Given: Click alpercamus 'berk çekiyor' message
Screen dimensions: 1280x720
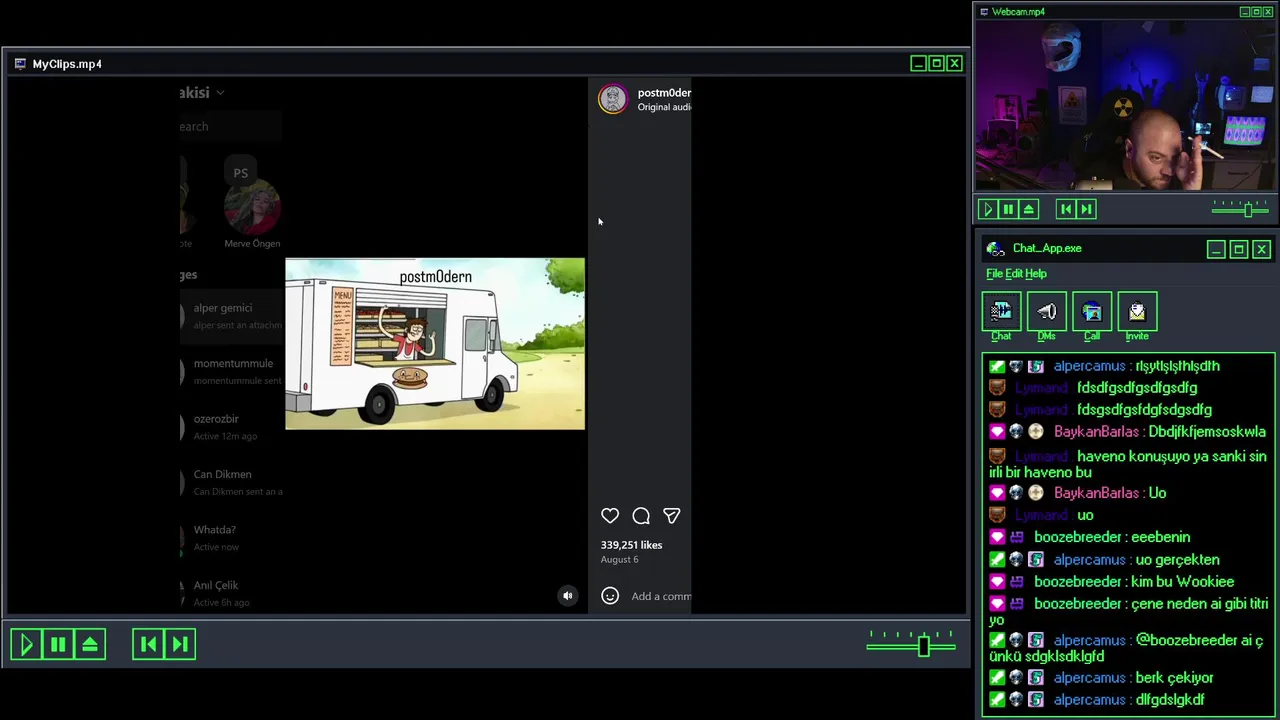Looking at the screenshot, I should (1101, 678).
